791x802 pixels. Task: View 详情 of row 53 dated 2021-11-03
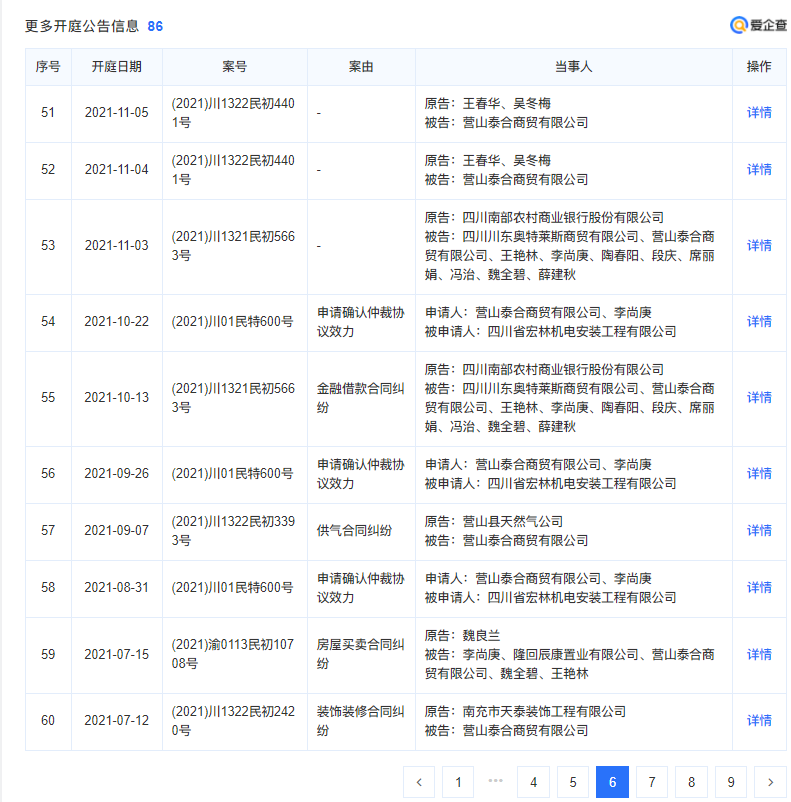click(x=759, y=246)
